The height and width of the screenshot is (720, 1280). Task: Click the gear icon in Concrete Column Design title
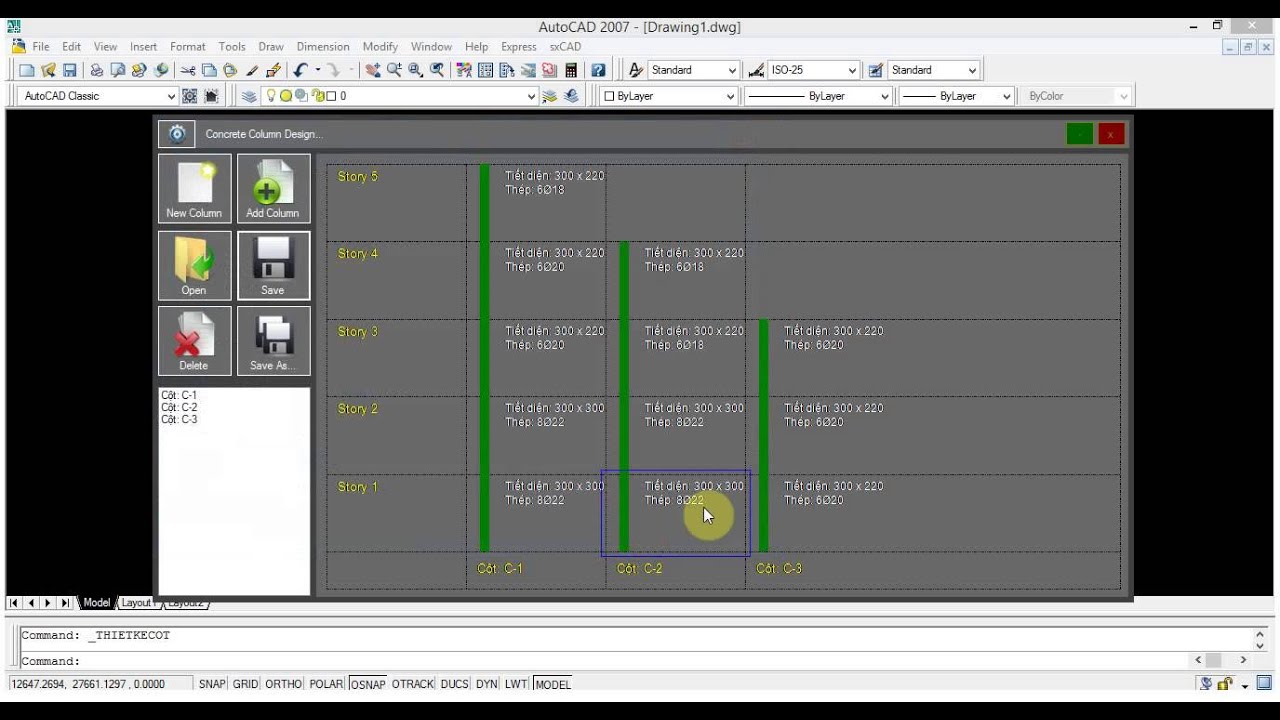(177, 134)
